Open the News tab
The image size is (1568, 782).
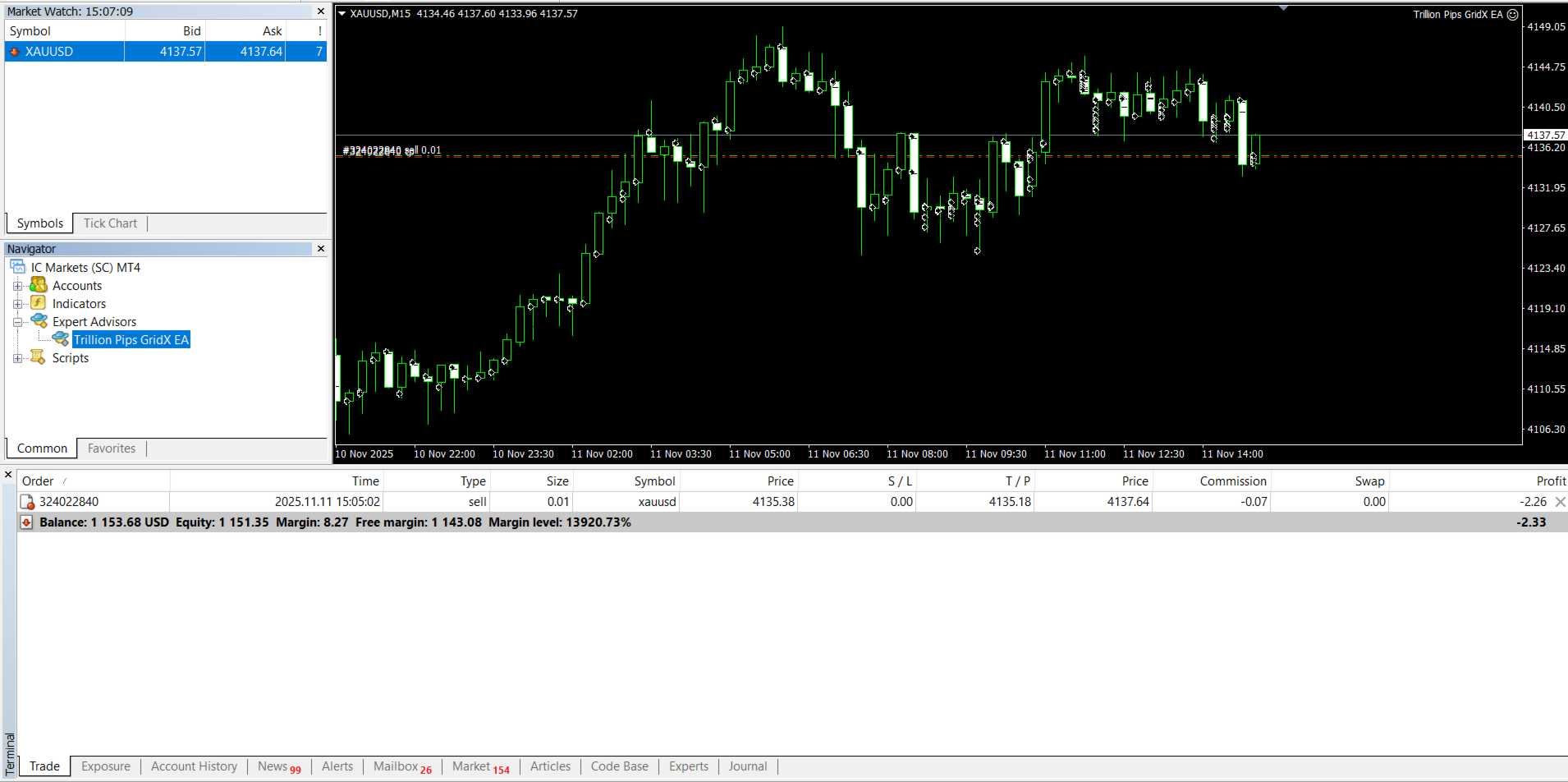coord(279,766)
